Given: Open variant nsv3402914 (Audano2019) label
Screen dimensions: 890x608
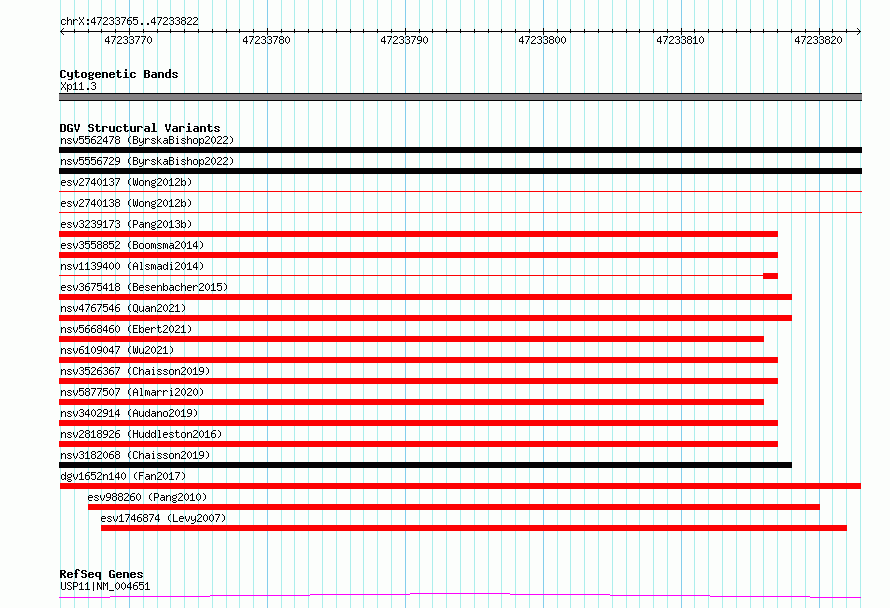Looking at the screenshot, I should 129,413.
